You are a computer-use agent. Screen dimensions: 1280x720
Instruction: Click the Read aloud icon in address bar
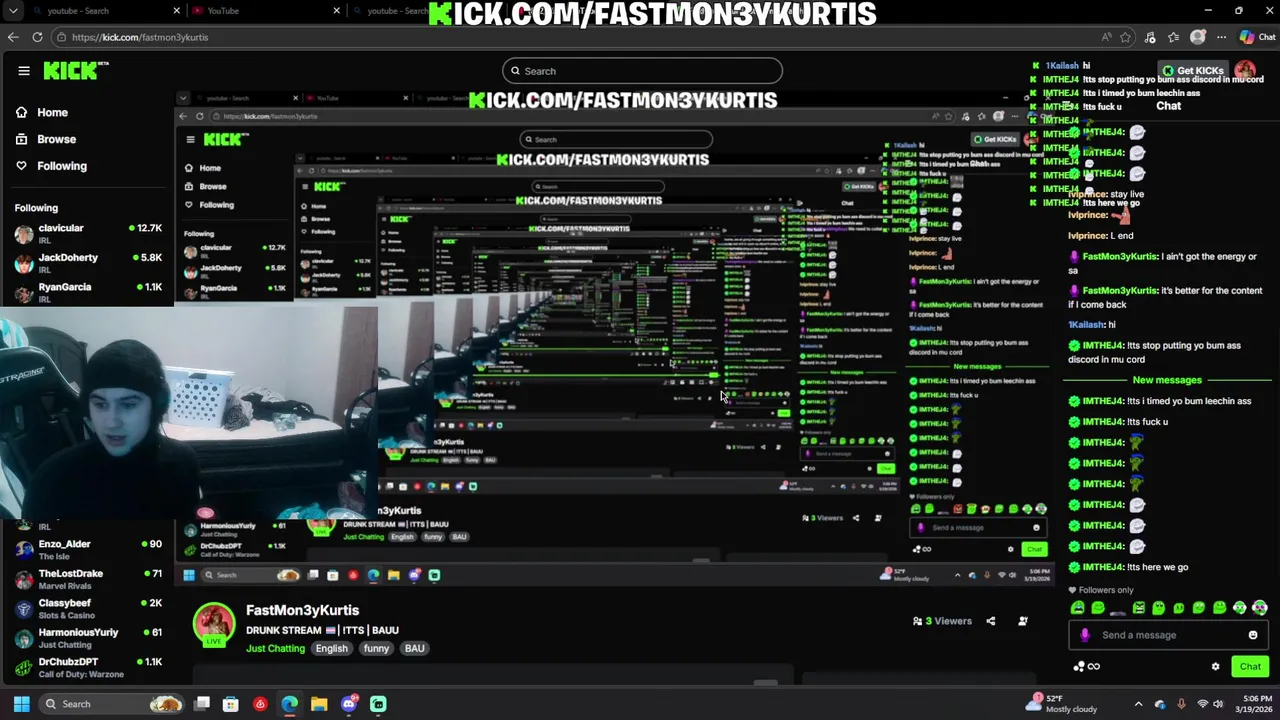click(1107, 37)
